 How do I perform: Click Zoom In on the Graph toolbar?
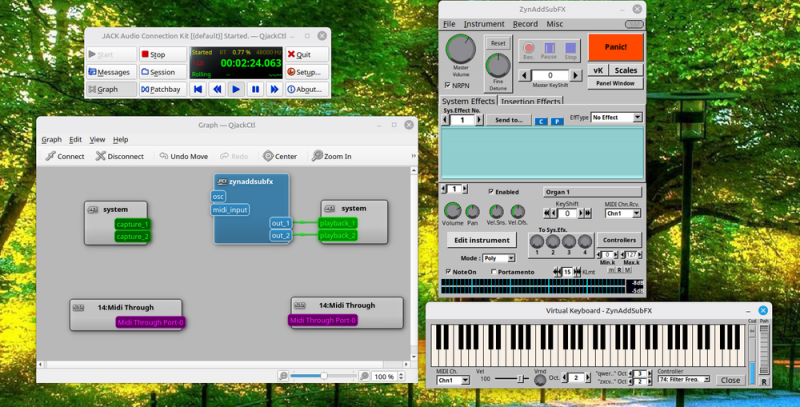[x=331, y=156]
